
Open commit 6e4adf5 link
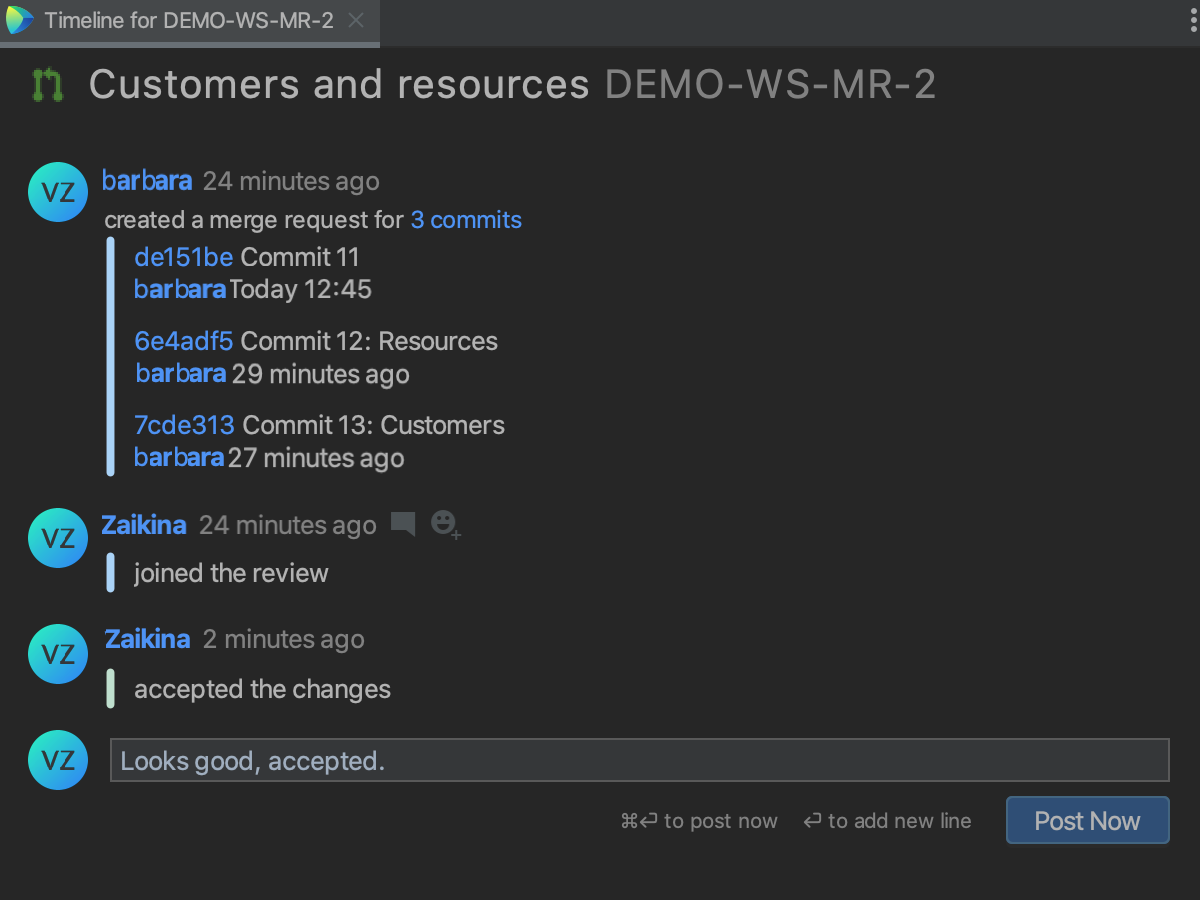pos(183,341)
